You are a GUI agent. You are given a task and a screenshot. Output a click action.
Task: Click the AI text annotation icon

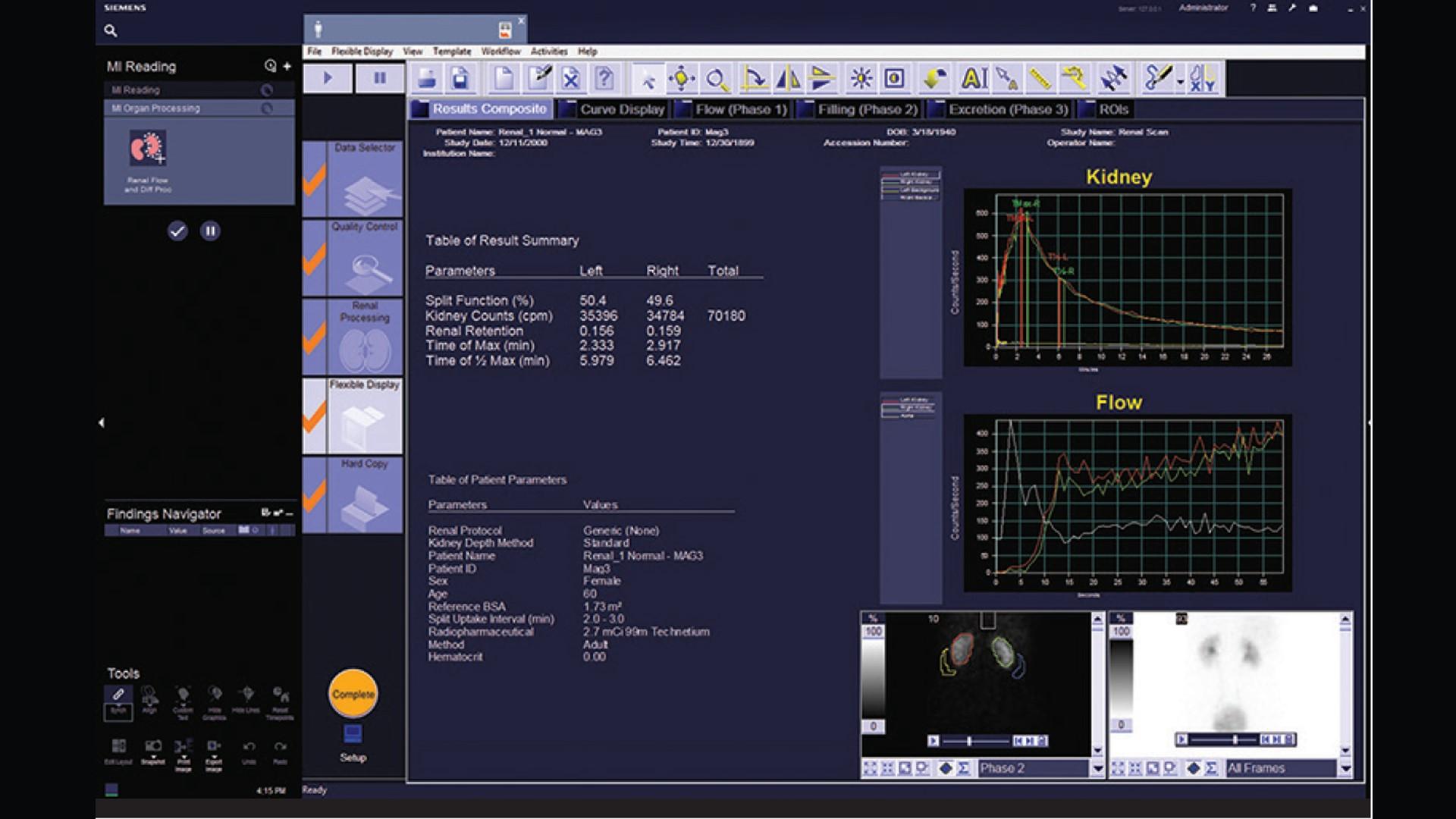click(x=976, y=78)
